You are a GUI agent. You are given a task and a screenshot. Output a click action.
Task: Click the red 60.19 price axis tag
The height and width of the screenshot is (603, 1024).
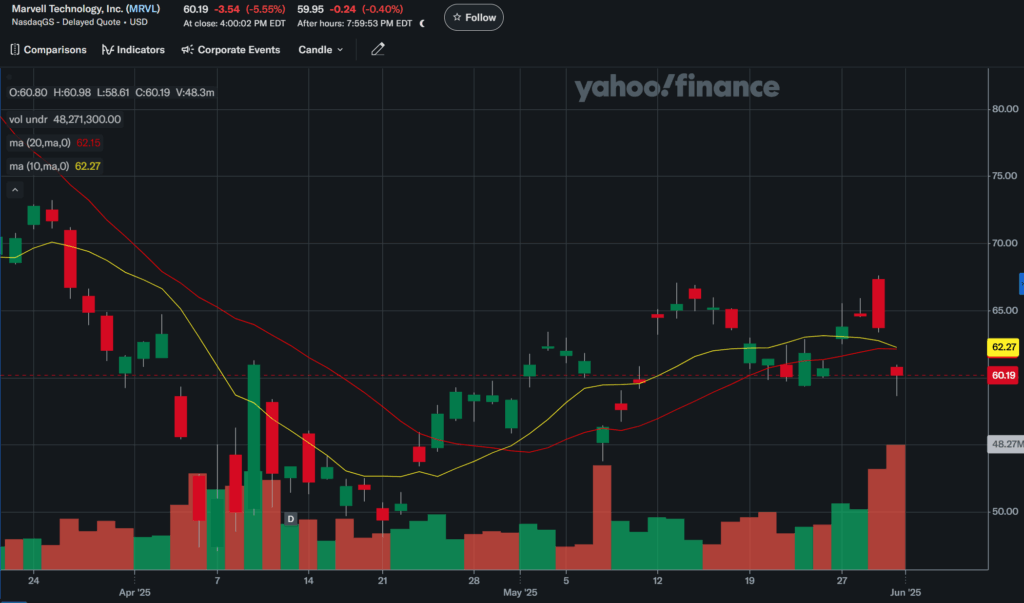click(x=1003, y=375)
